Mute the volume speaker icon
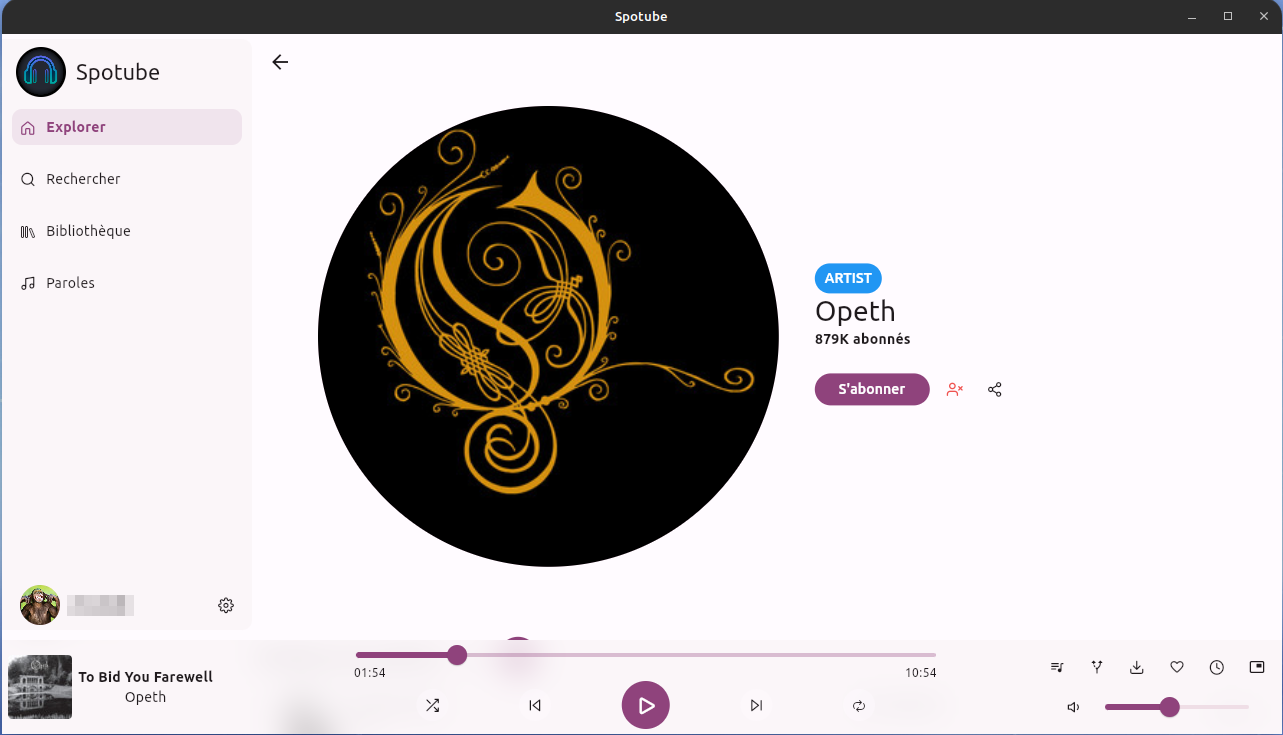 pyautogui.click(x=1073, y=707)
